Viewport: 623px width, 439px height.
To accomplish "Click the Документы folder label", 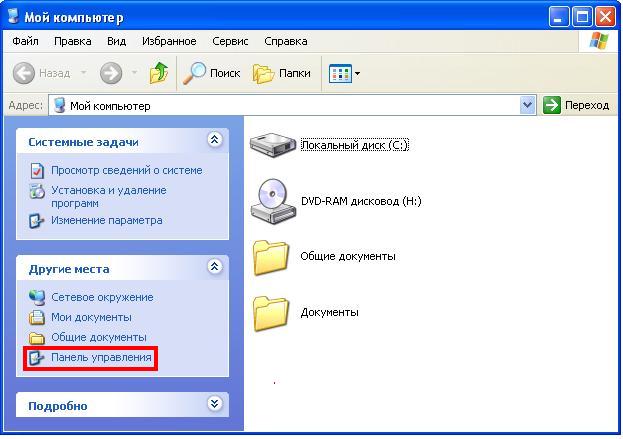I will coord(330,312).
